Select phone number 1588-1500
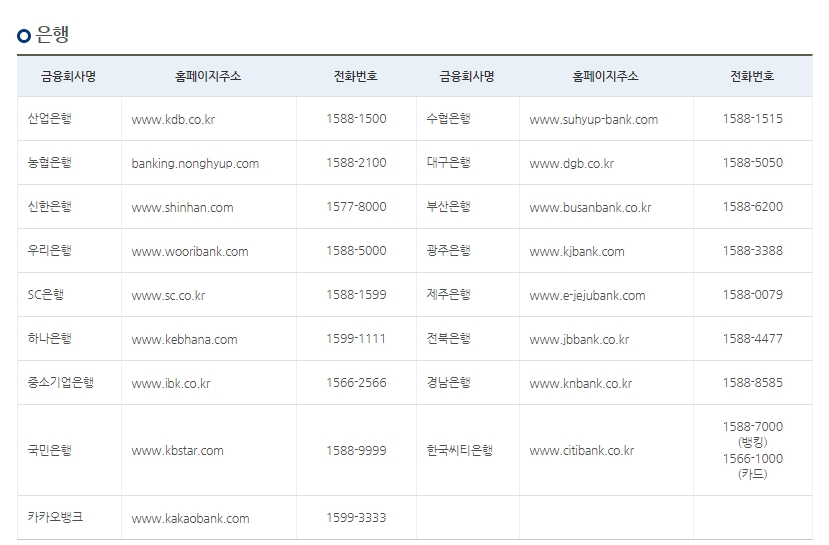 (356, 118)
